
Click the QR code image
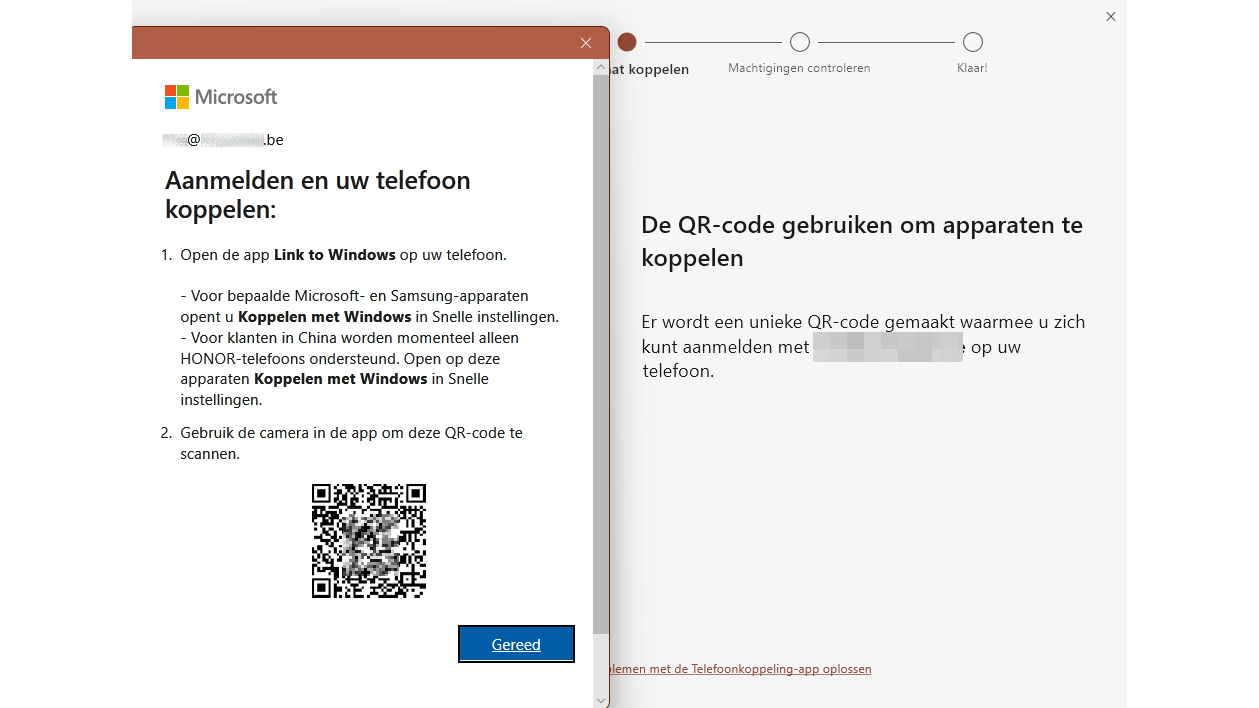368,540
